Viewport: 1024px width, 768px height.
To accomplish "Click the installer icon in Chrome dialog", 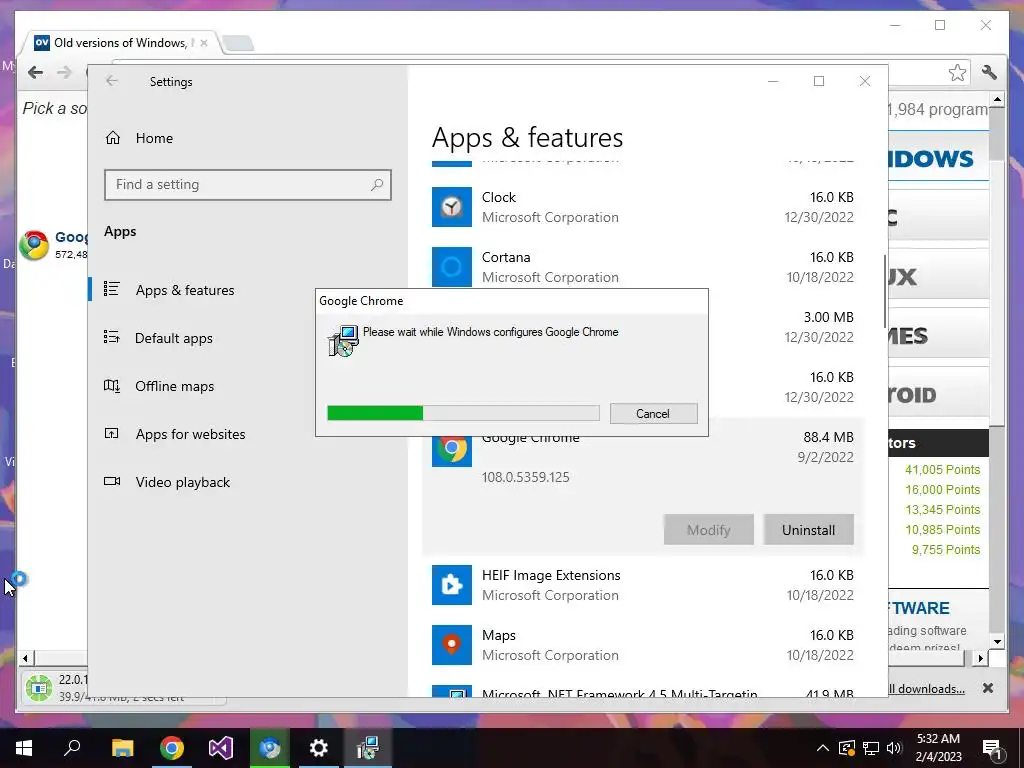I will (x=344, y=340).
